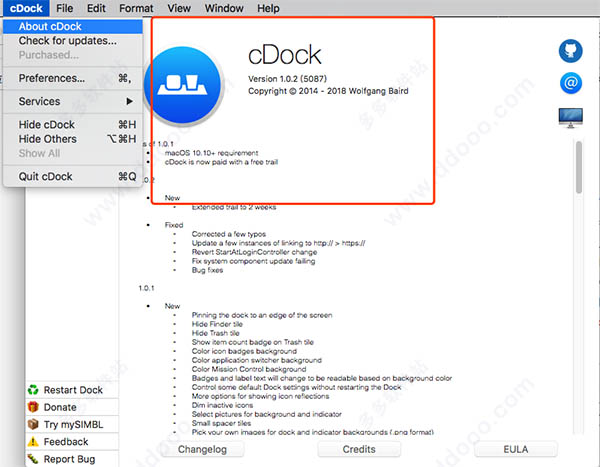Click the changelog vertical scrollbar thumb

click(579, 167)
